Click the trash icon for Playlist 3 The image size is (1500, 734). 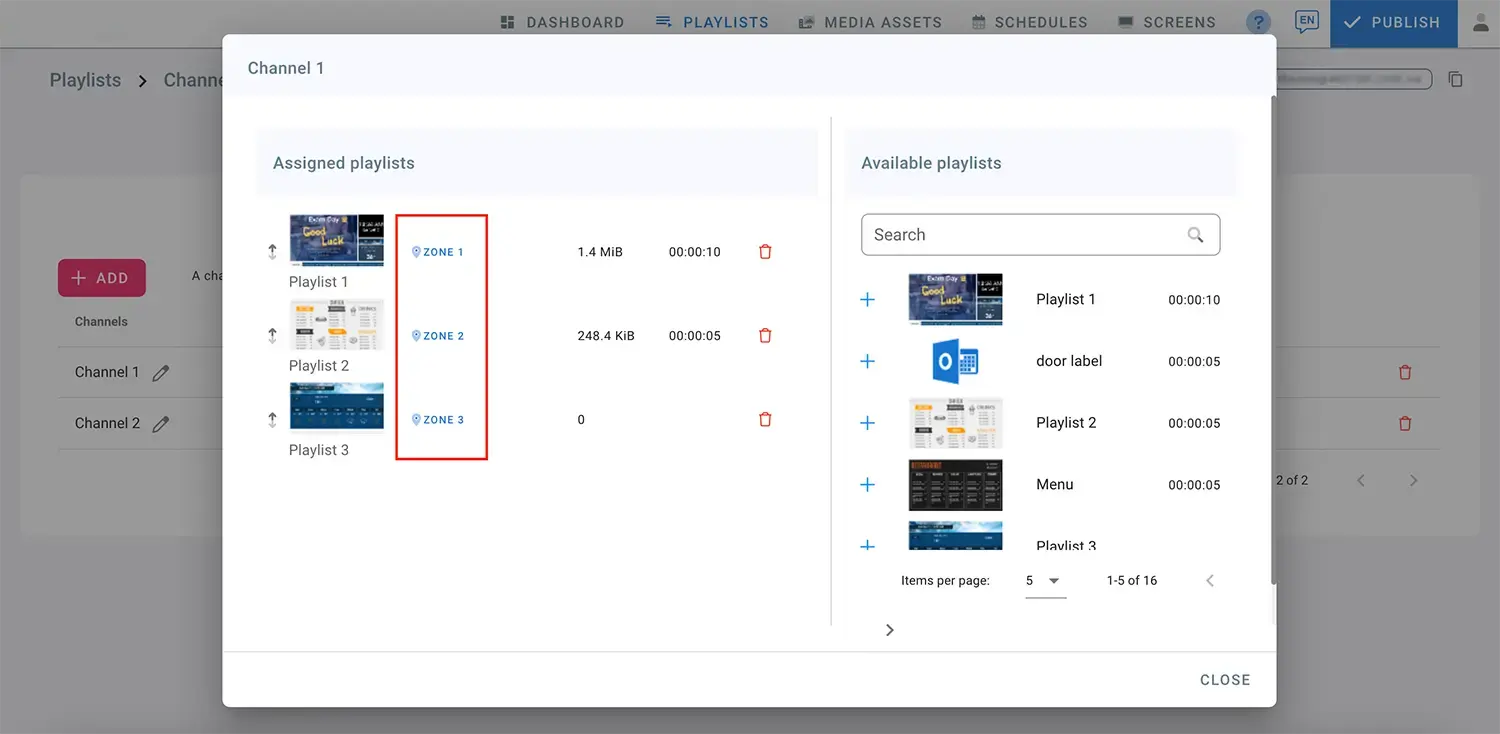[765, 420]
